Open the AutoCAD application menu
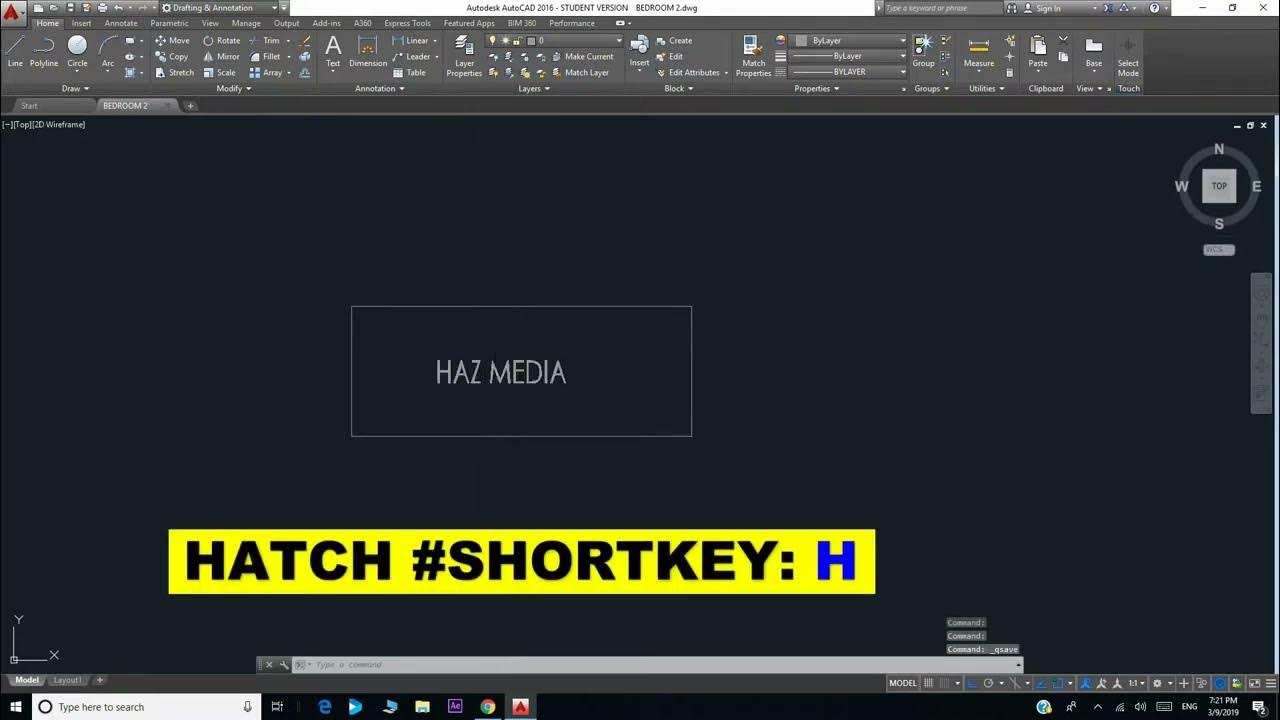 pos(11,14)
